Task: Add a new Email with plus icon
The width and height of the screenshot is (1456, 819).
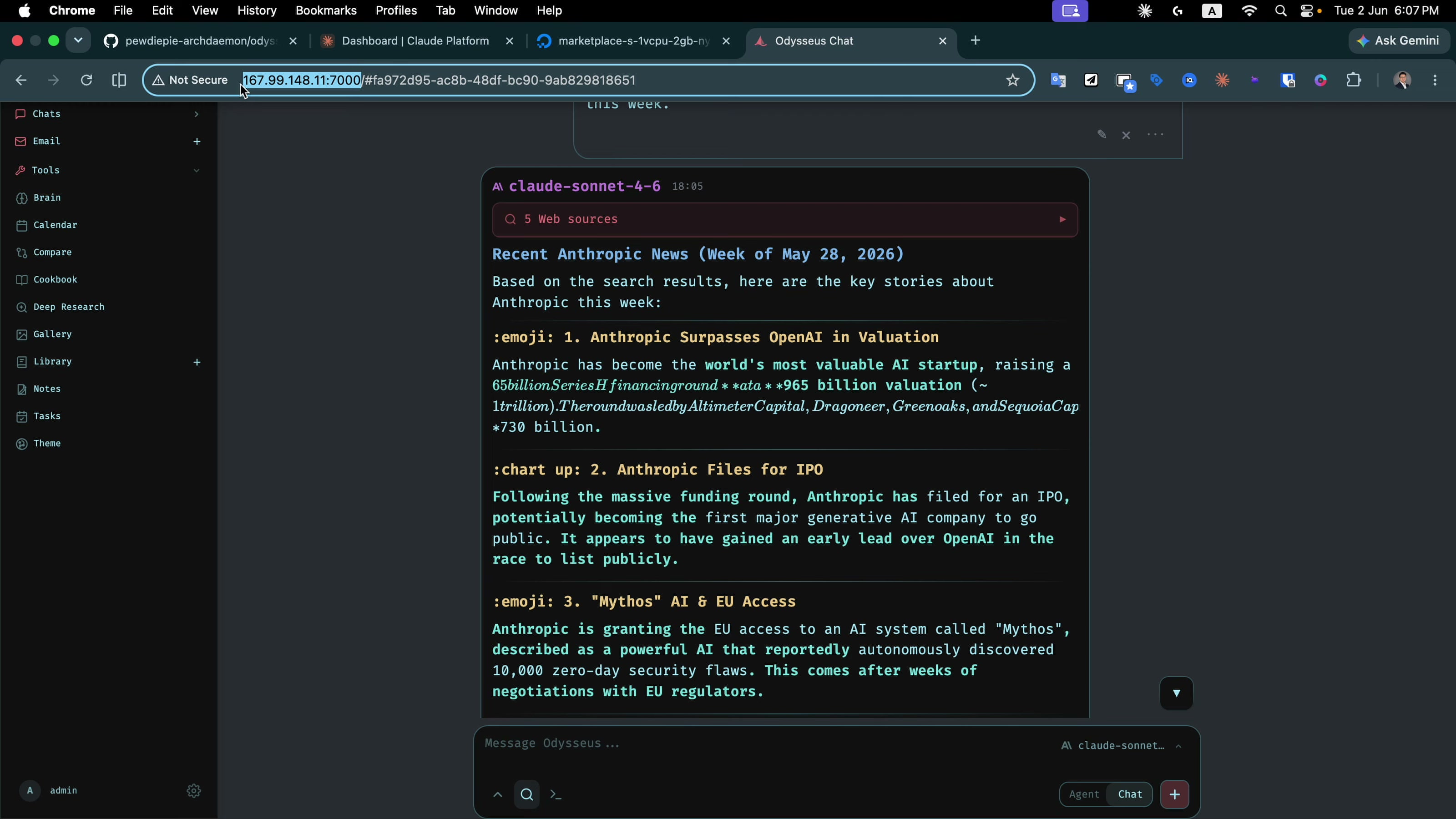Action: (197, 142)
